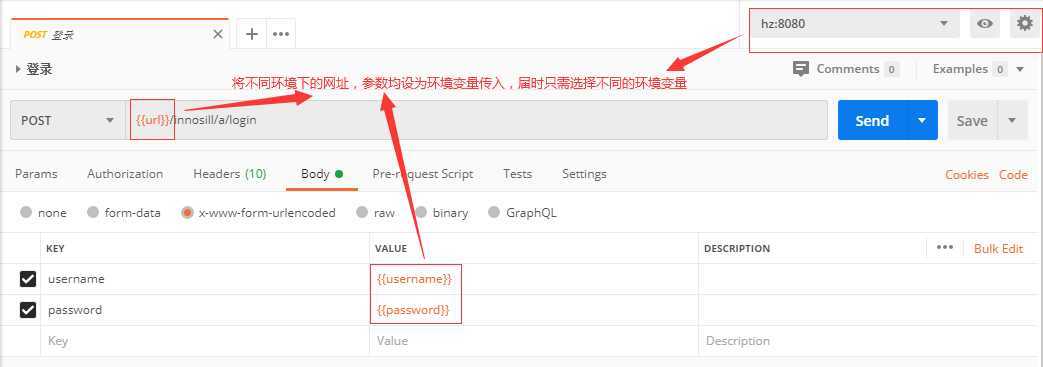Click the blue Send button
This screenshot has width=1043, height=367.
click(x=872, y=120)
